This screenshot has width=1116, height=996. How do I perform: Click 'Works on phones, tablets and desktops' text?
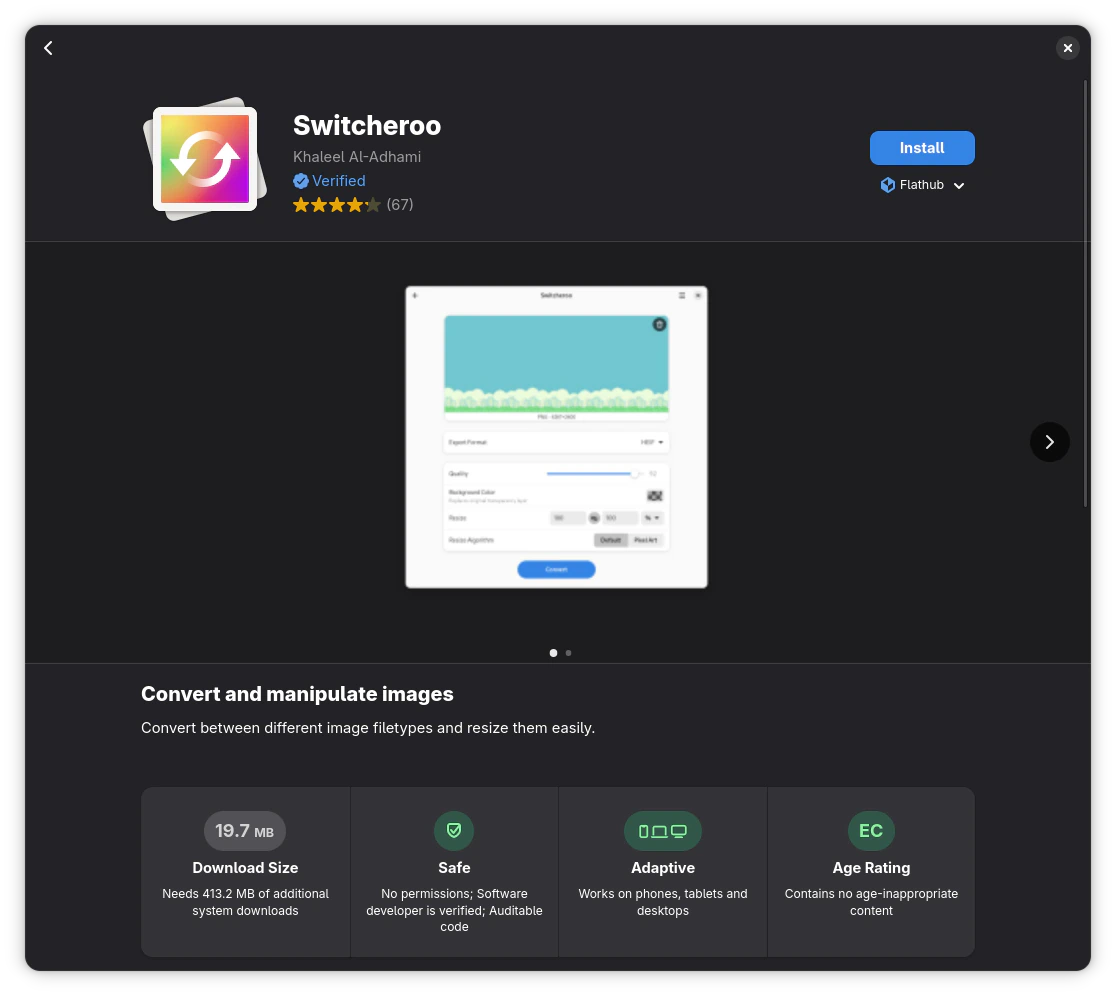663,902
